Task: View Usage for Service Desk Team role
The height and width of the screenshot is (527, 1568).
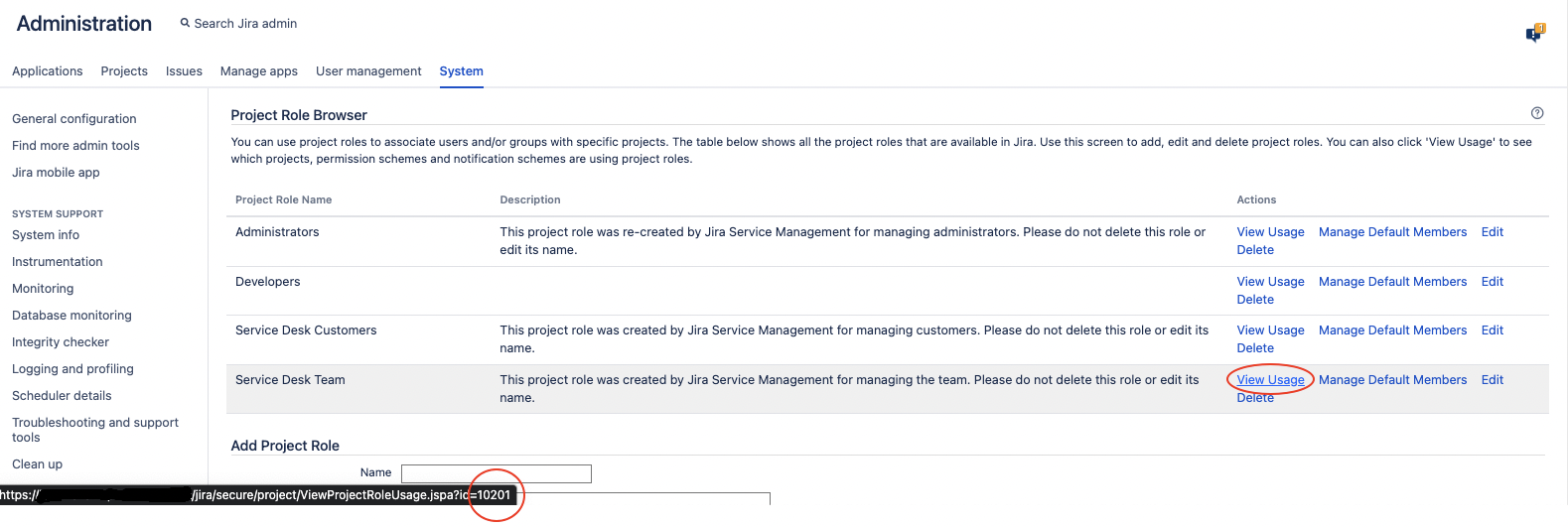Action: point(1270,380)
